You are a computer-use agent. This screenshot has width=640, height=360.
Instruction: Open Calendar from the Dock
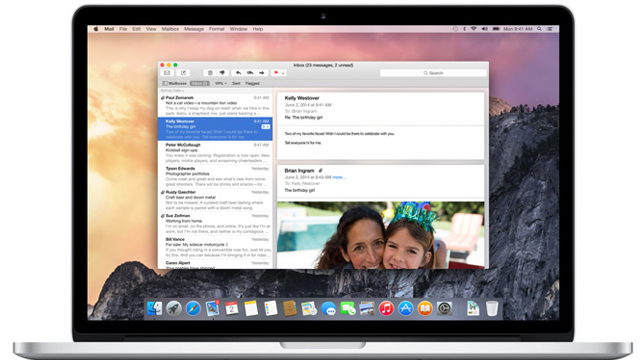click(232, 309)
